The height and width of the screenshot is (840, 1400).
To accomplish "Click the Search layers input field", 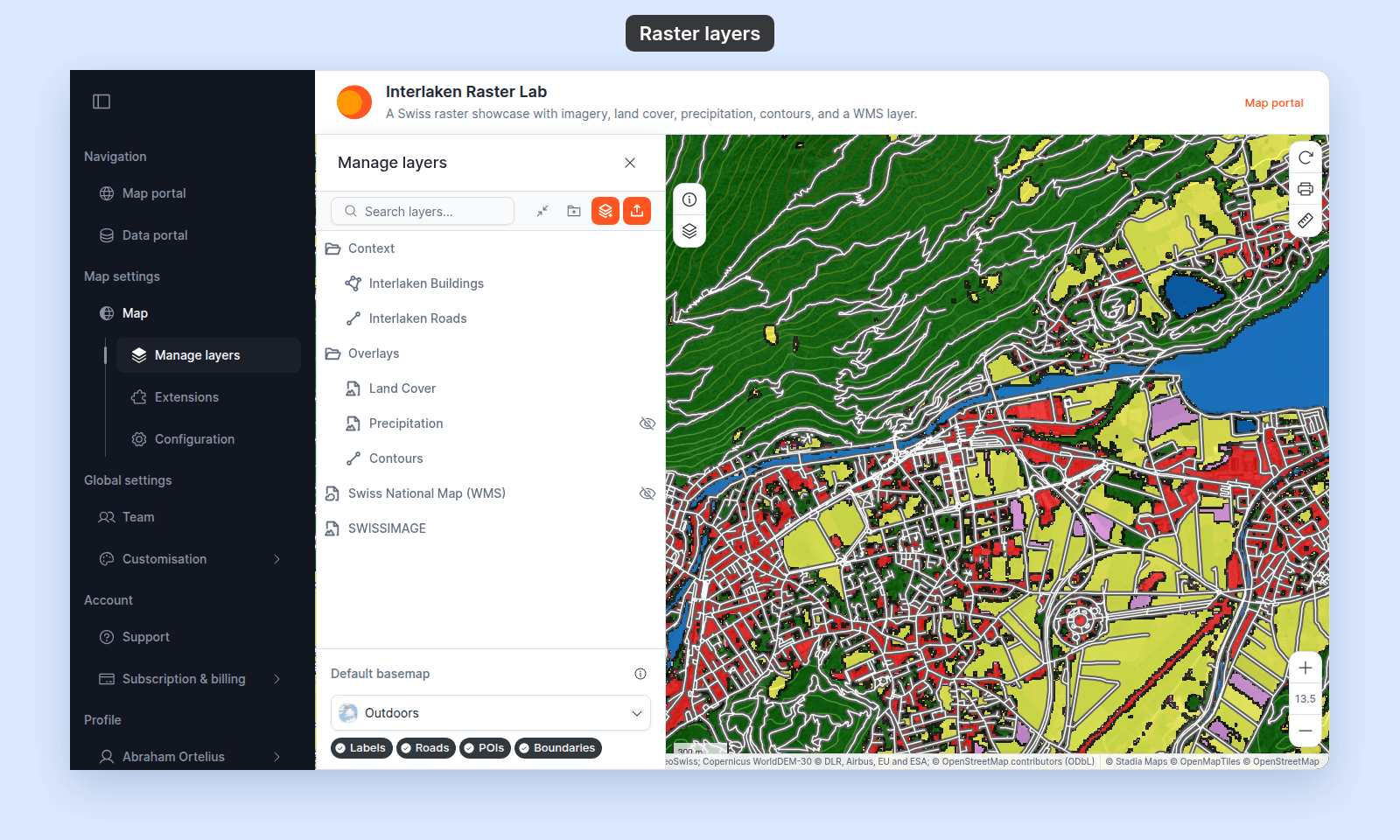I will click(x=423, y=211).
